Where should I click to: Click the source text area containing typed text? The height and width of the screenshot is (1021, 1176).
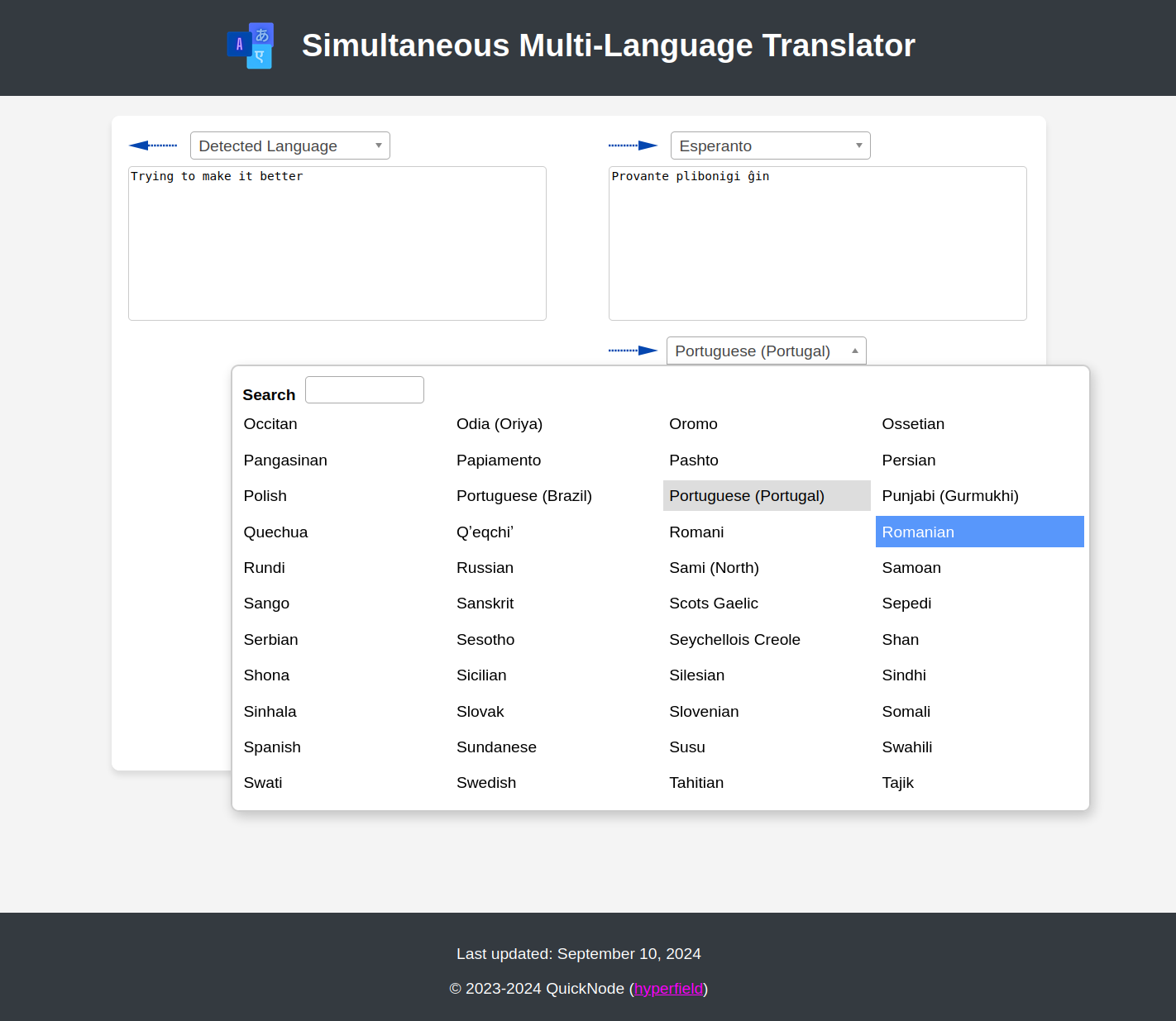(337, 243)
